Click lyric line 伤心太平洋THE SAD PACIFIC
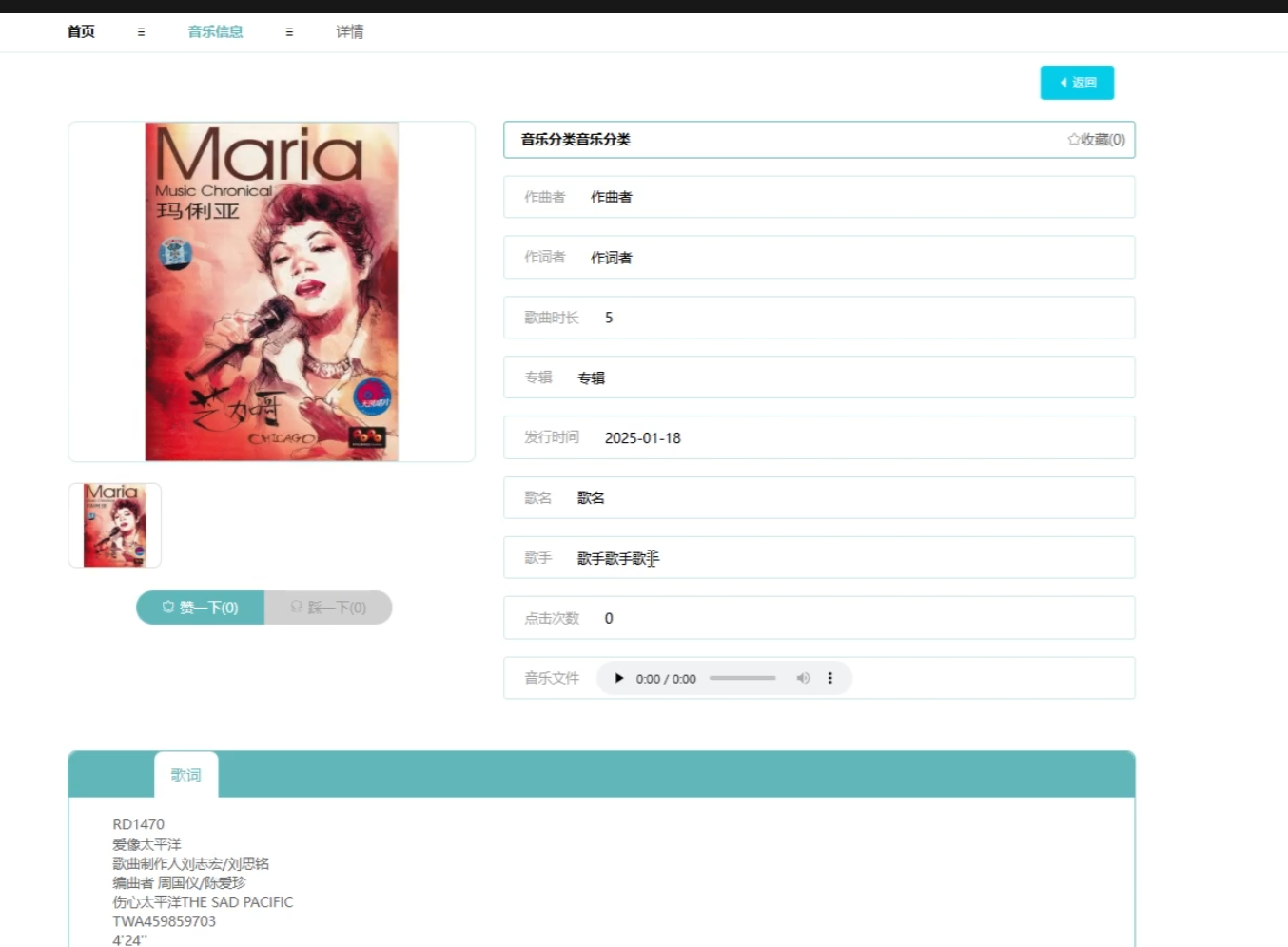Screen dimensions: 1288x947 click(203, 901)
